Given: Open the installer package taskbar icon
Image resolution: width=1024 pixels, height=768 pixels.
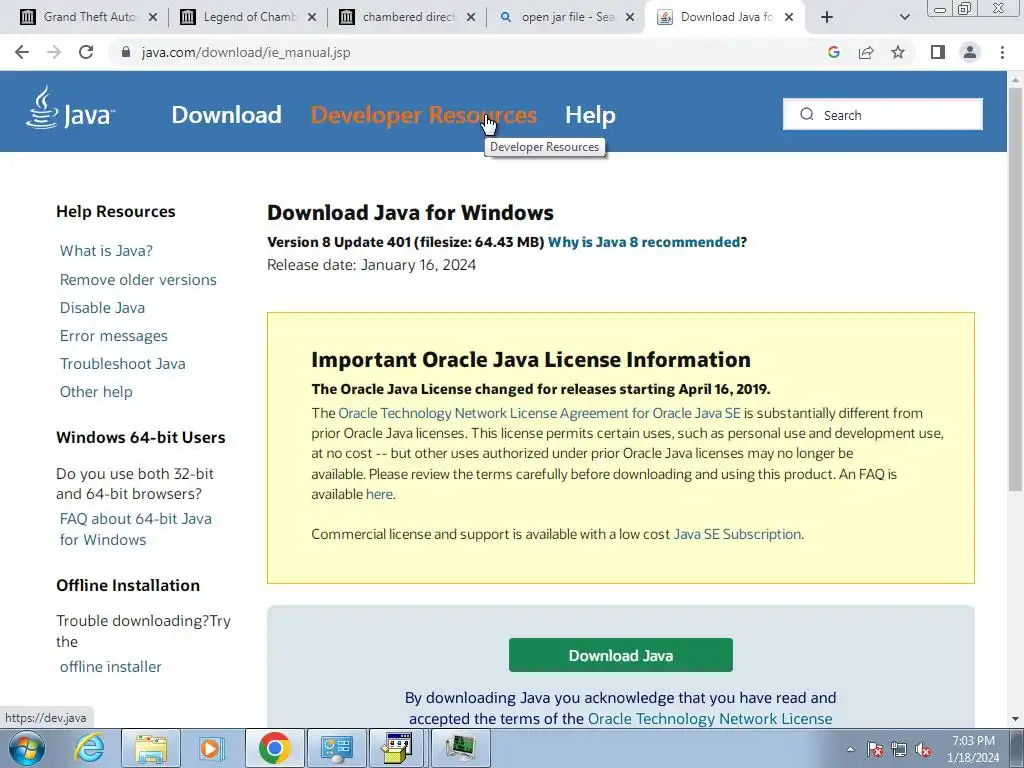Looking at the screenshot, I should click(x=398, y=748).
